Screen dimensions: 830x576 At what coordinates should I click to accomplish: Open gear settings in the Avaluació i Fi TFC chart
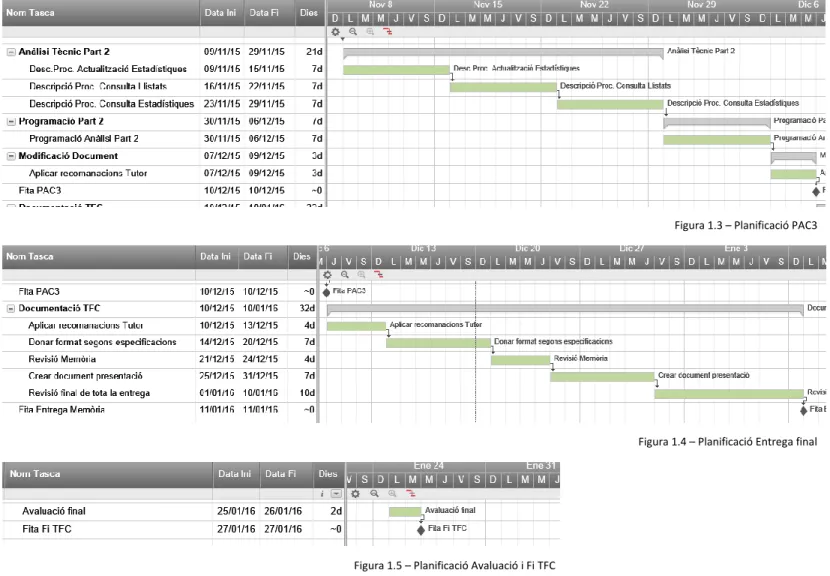coord(356,493)
